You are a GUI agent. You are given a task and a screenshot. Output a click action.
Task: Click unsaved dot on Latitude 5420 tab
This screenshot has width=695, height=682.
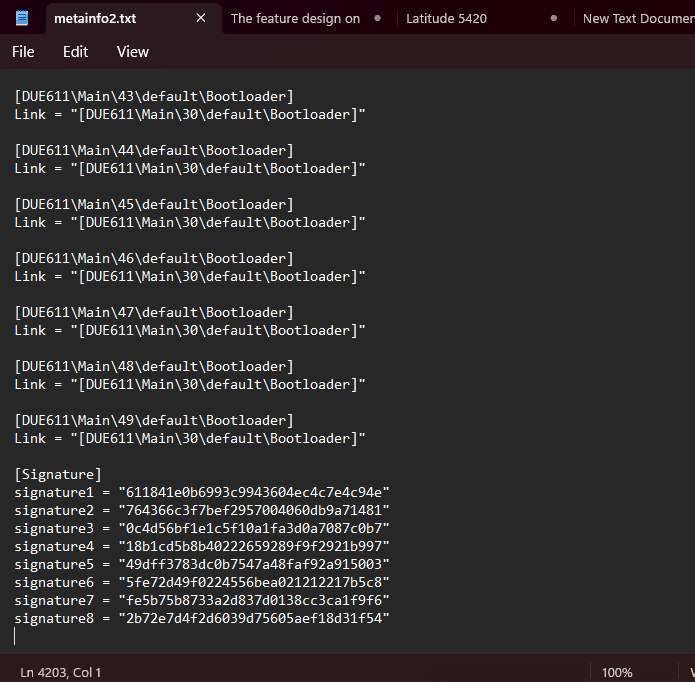click(553, 18)
